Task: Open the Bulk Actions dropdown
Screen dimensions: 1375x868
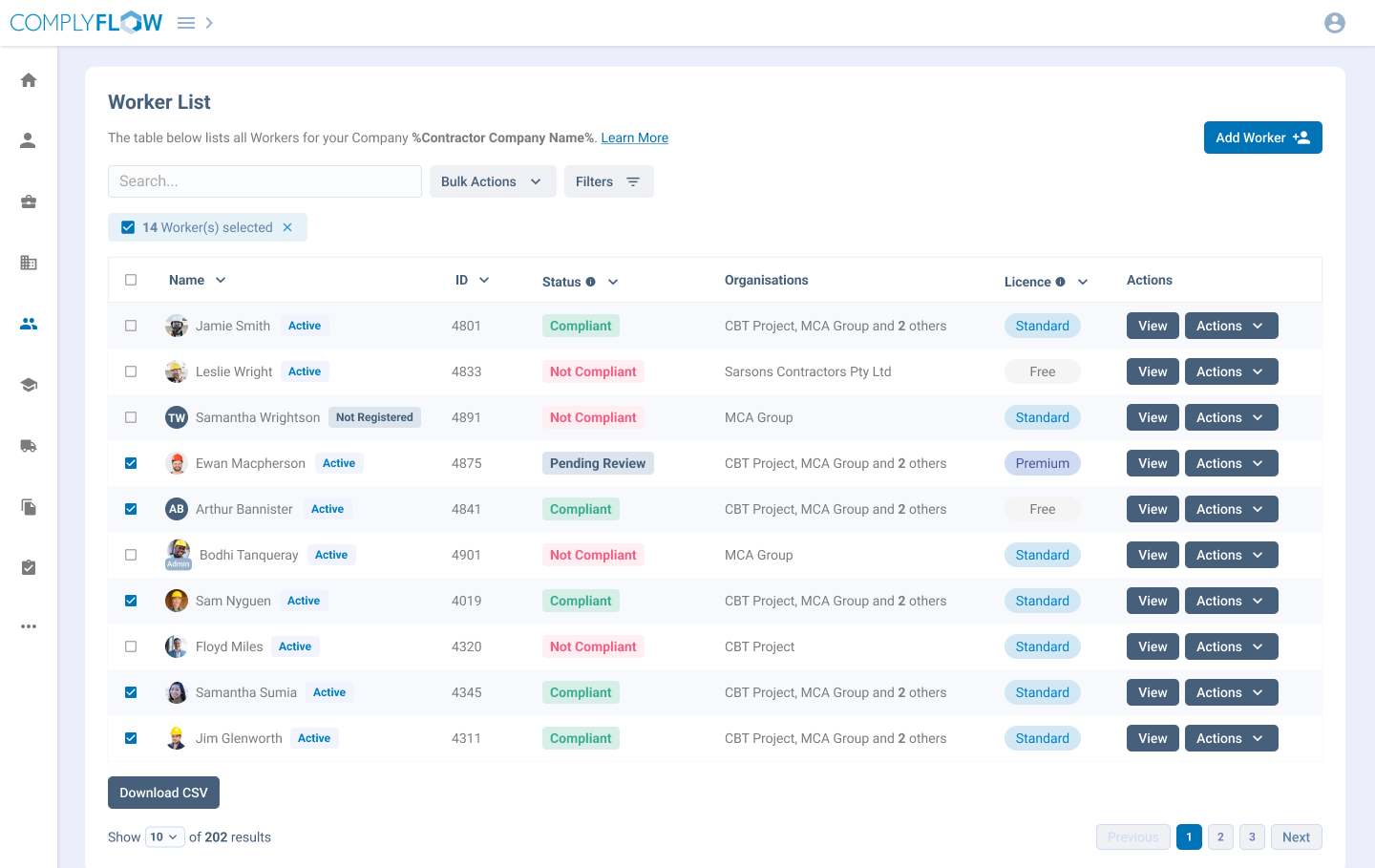Action: point(493,181)
